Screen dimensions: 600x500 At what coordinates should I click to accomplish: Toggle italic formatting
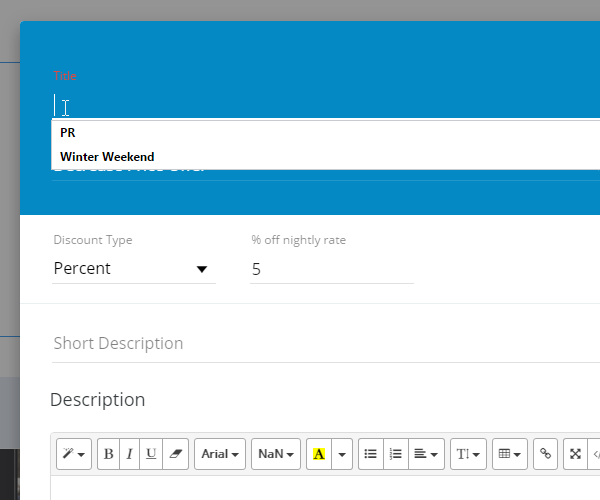pyautogui.click(x=130, y=454)
